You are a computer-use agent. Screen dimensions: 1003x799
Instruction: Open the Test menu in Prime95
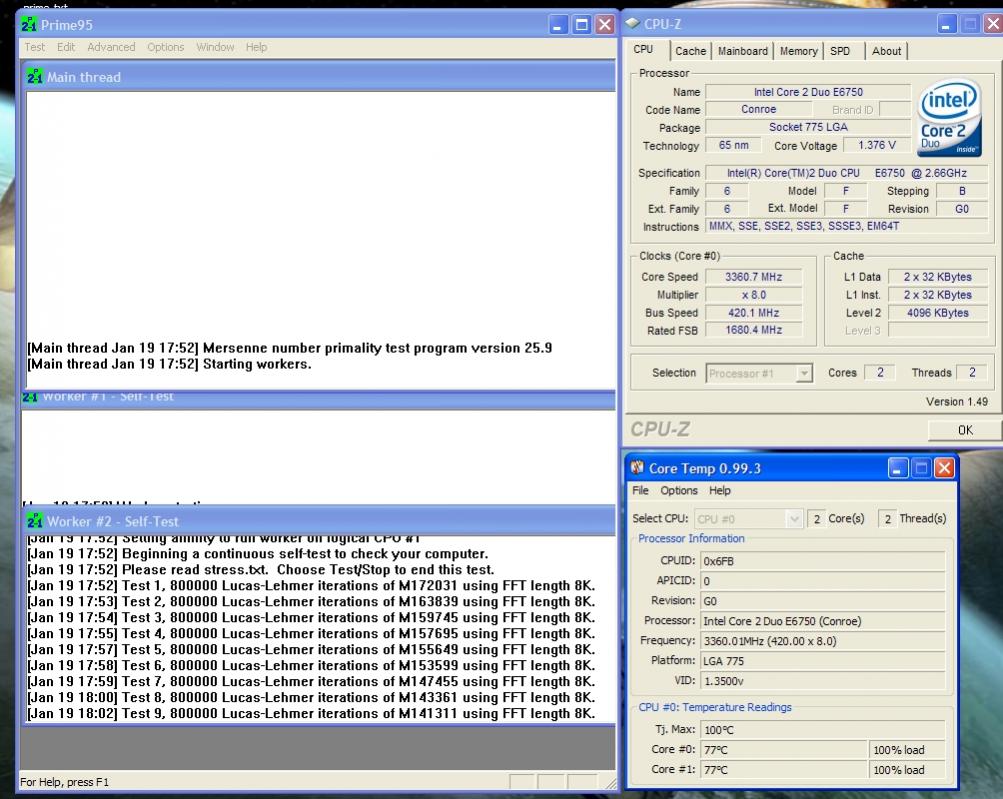click(x=35, y=47)
